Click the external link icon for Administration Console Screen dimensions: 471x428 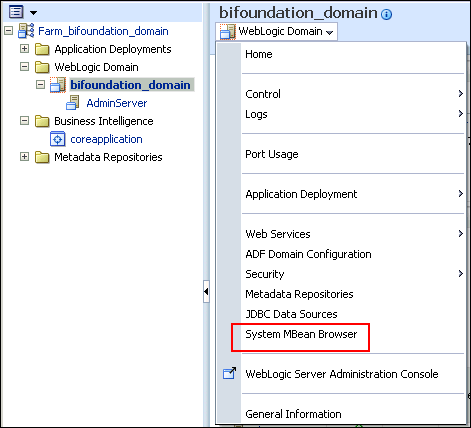(229, 373)
